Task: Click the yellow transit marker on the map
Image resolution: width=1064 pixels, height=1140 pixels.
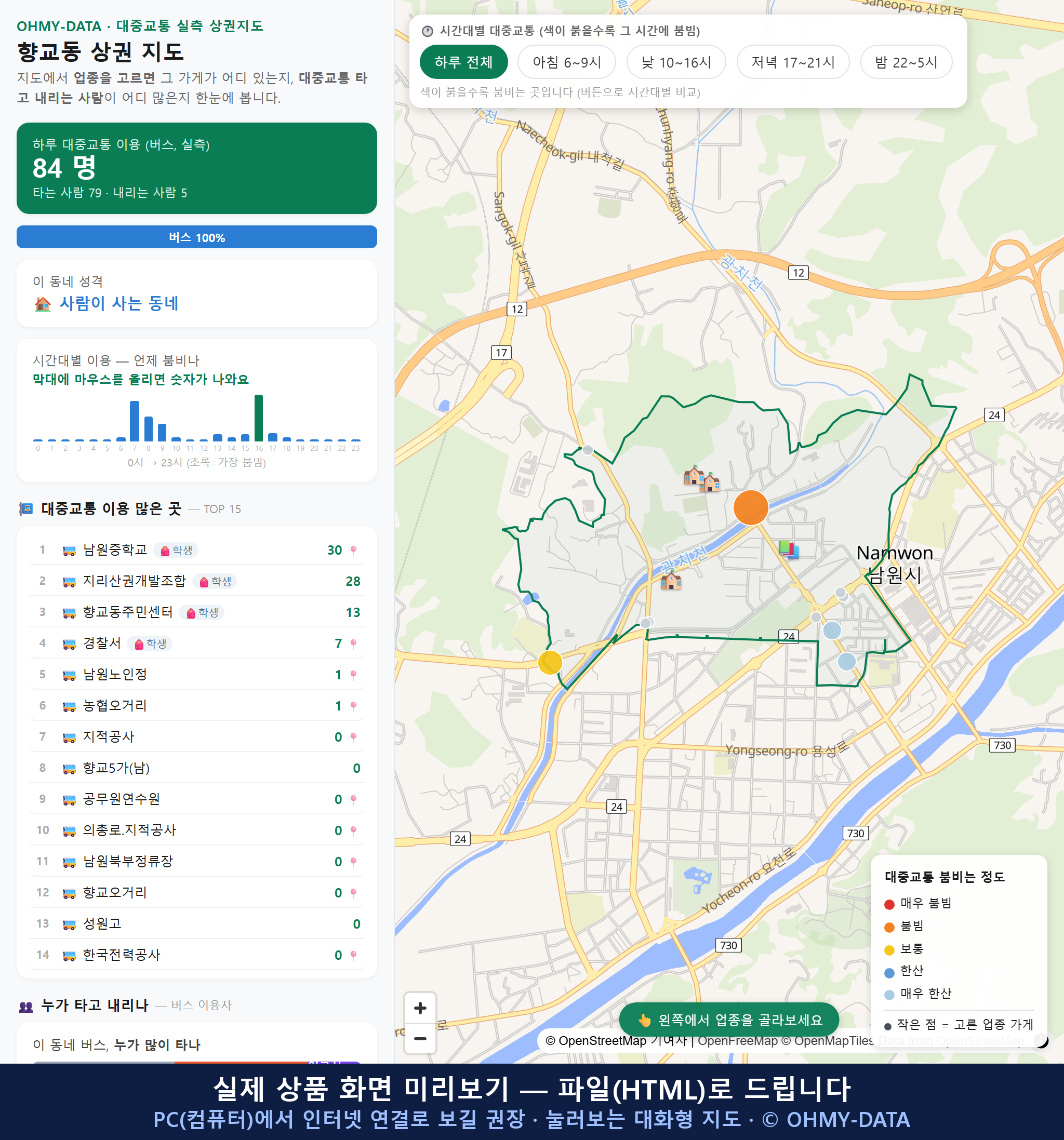Action: (550, 662)
